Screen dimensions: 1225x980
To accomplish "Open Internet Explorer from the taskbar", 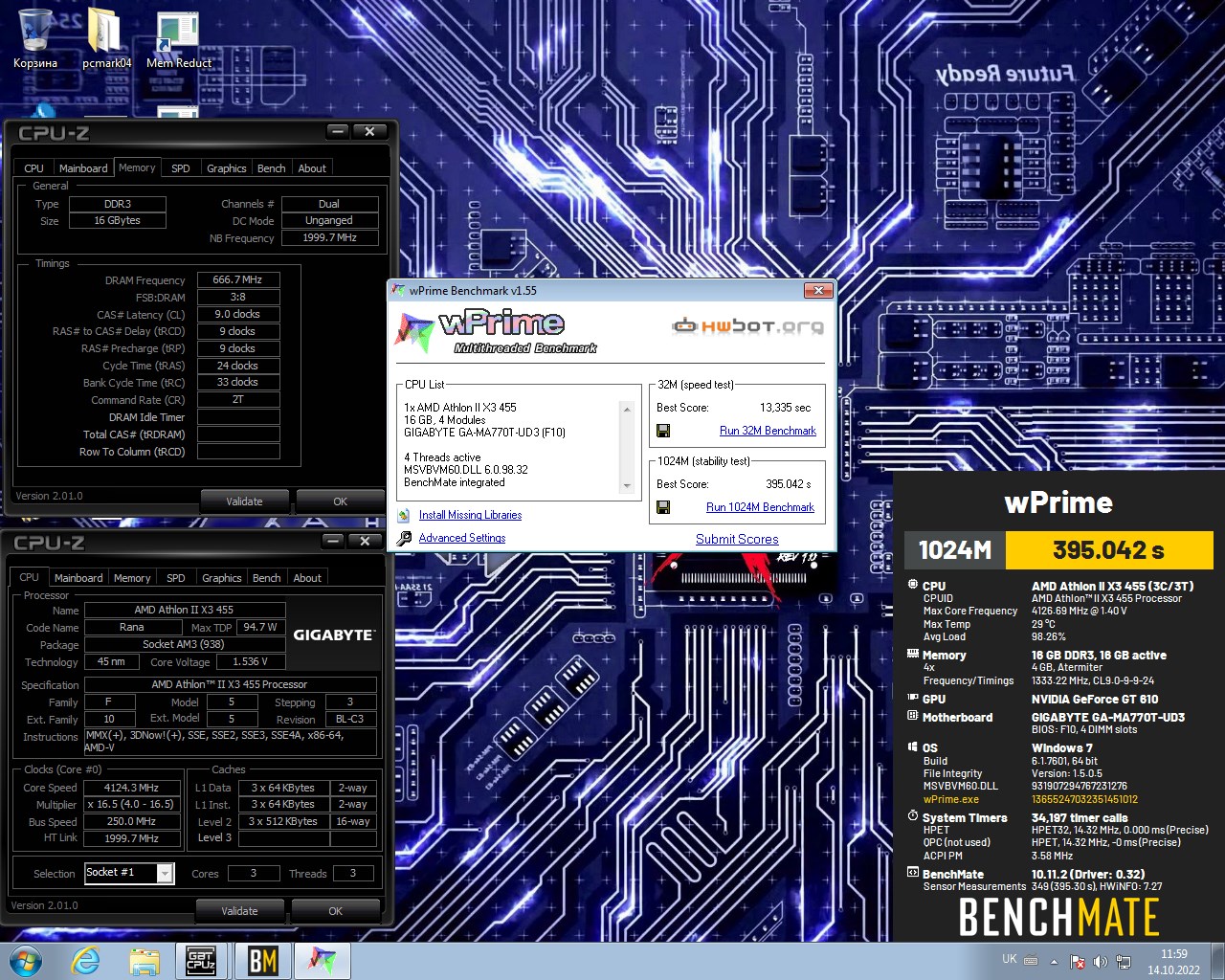I will tap(85, 961).
